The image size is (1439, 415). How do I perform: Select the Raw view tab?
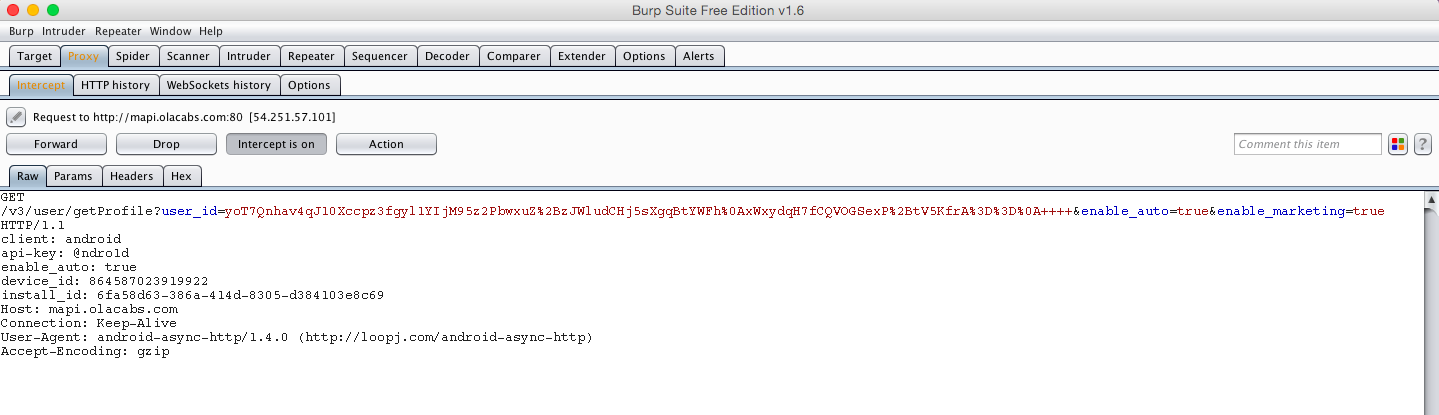[x=28, y=176]
